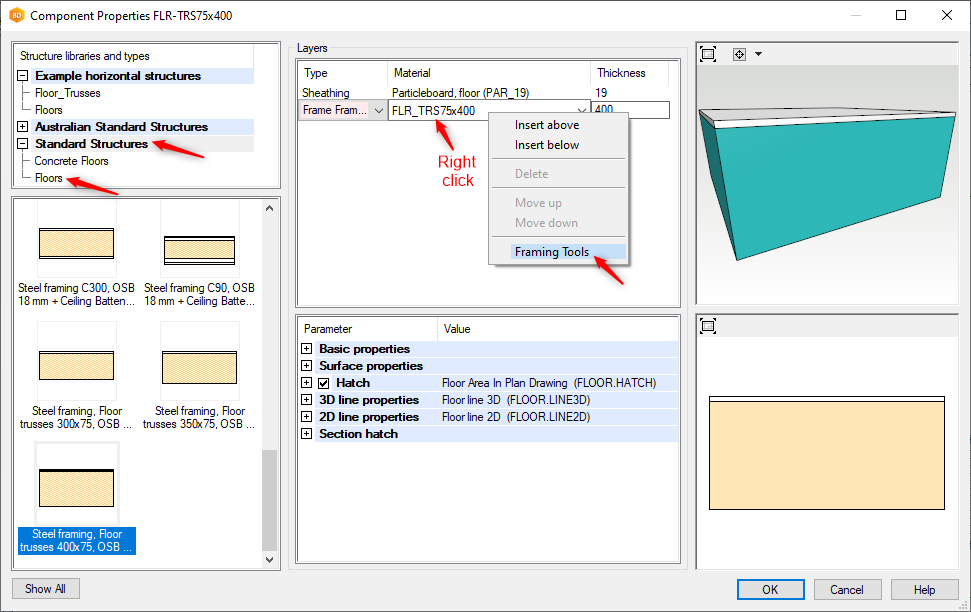Select Concrete Floors in structure tree

pyautogui.click(x=71, y=161)
